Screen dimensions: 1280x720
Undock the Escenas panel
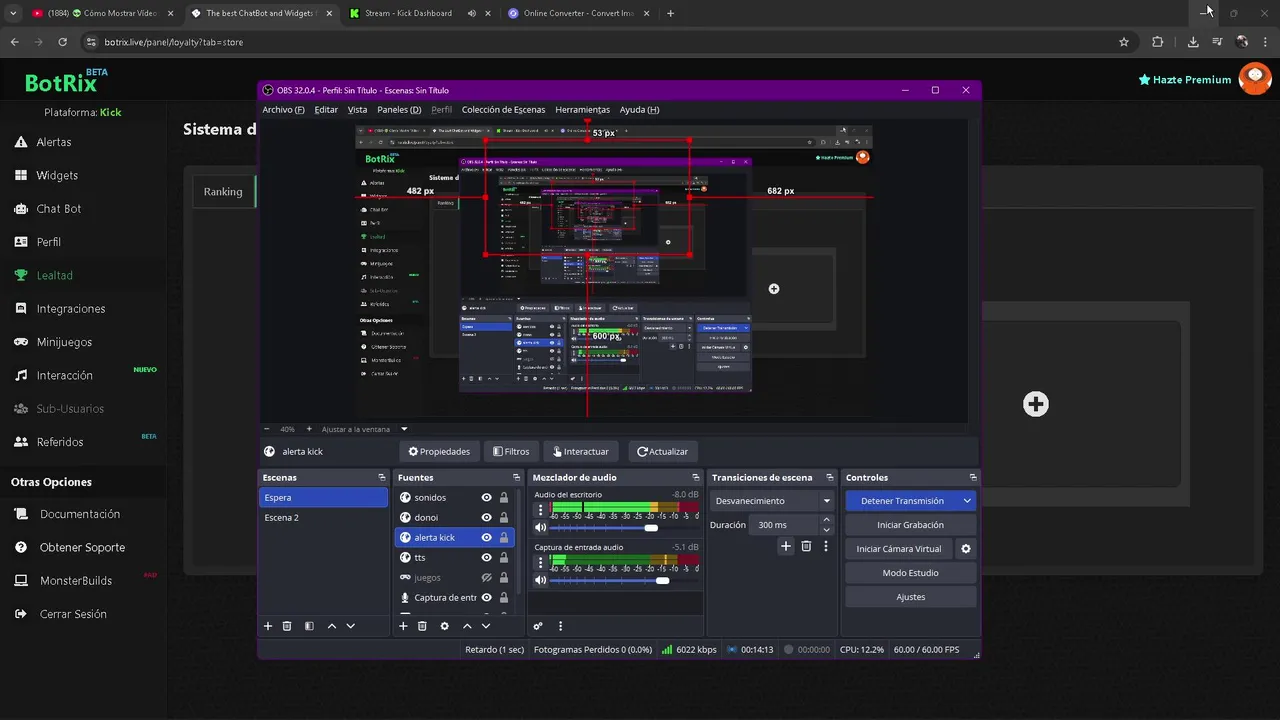(381, 477)
